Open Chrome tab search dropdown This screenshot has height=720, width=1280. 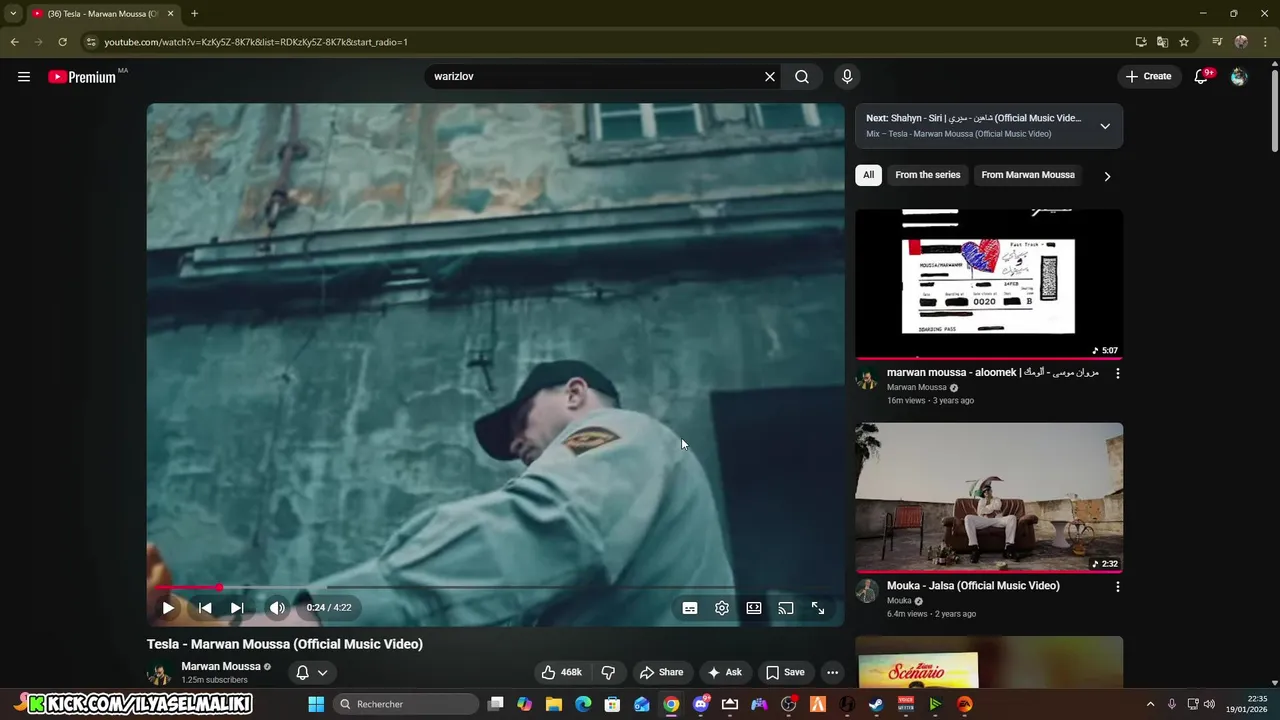(x=13, y=14)
